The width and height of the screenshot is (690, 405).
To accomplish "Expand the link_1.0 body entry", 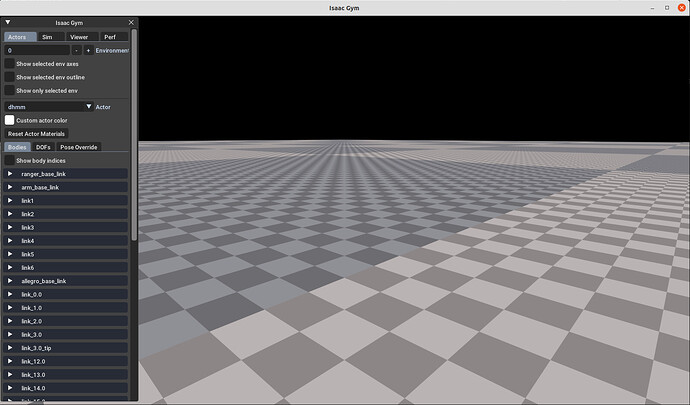I will (66, 308).
